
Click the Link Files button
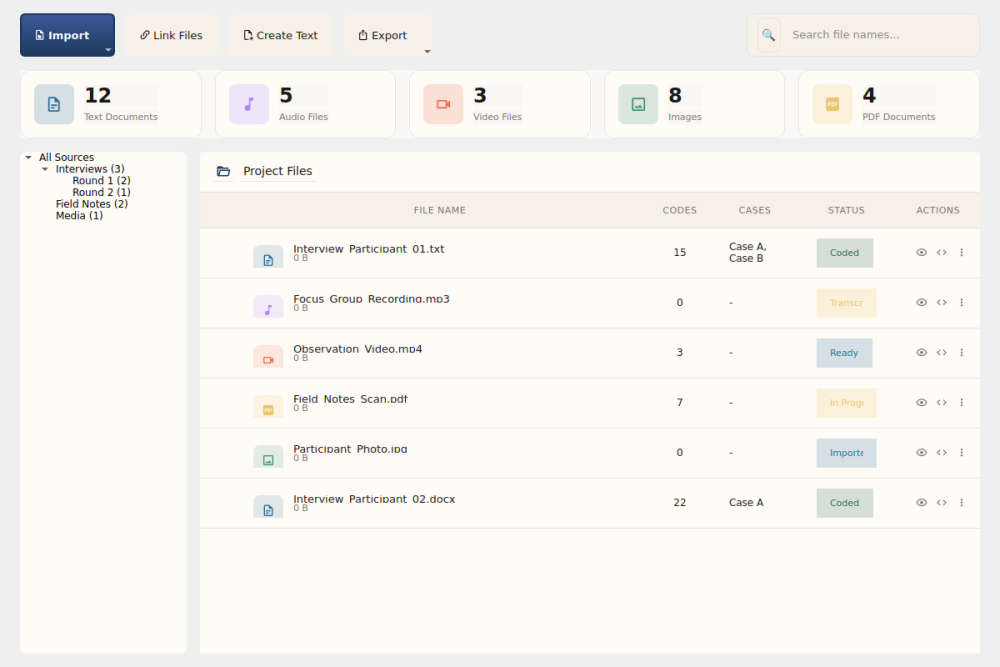pyautogui.click(x=171, y=34)
